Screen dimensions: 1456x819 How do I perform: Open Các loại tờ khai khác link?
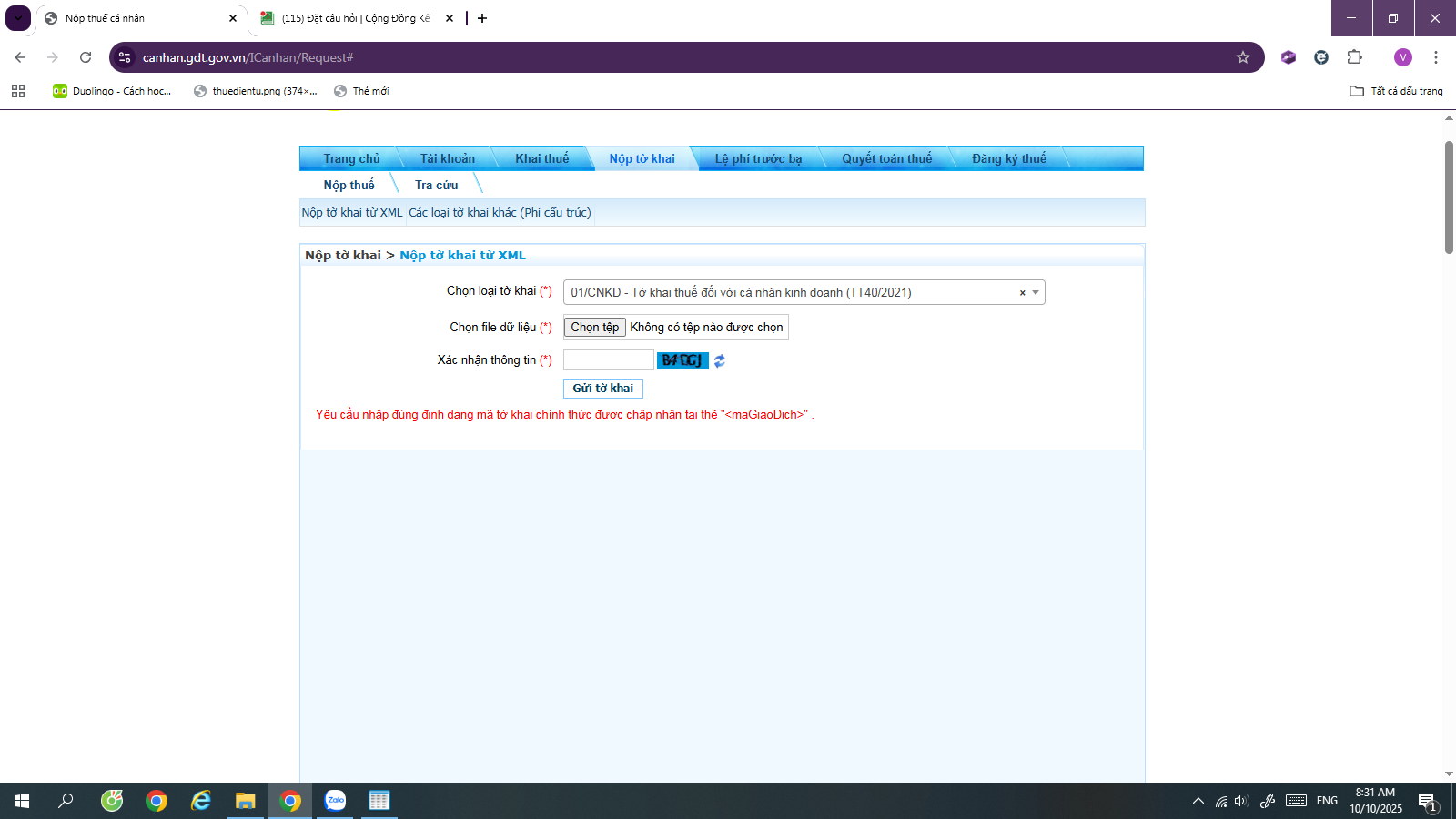coord(500,213)
